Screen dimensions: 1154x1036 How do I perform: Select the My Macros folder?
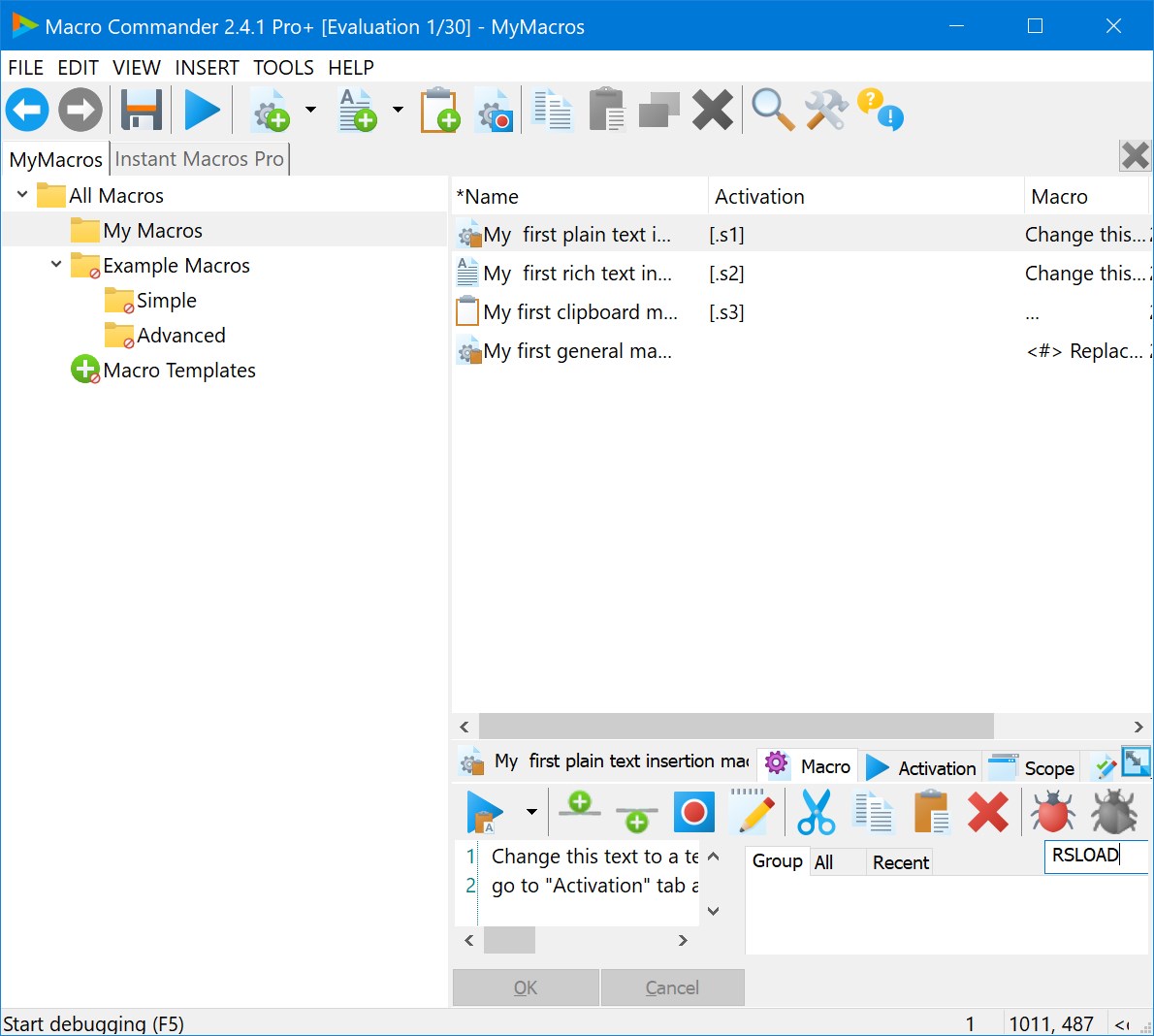tap(152, 231)
